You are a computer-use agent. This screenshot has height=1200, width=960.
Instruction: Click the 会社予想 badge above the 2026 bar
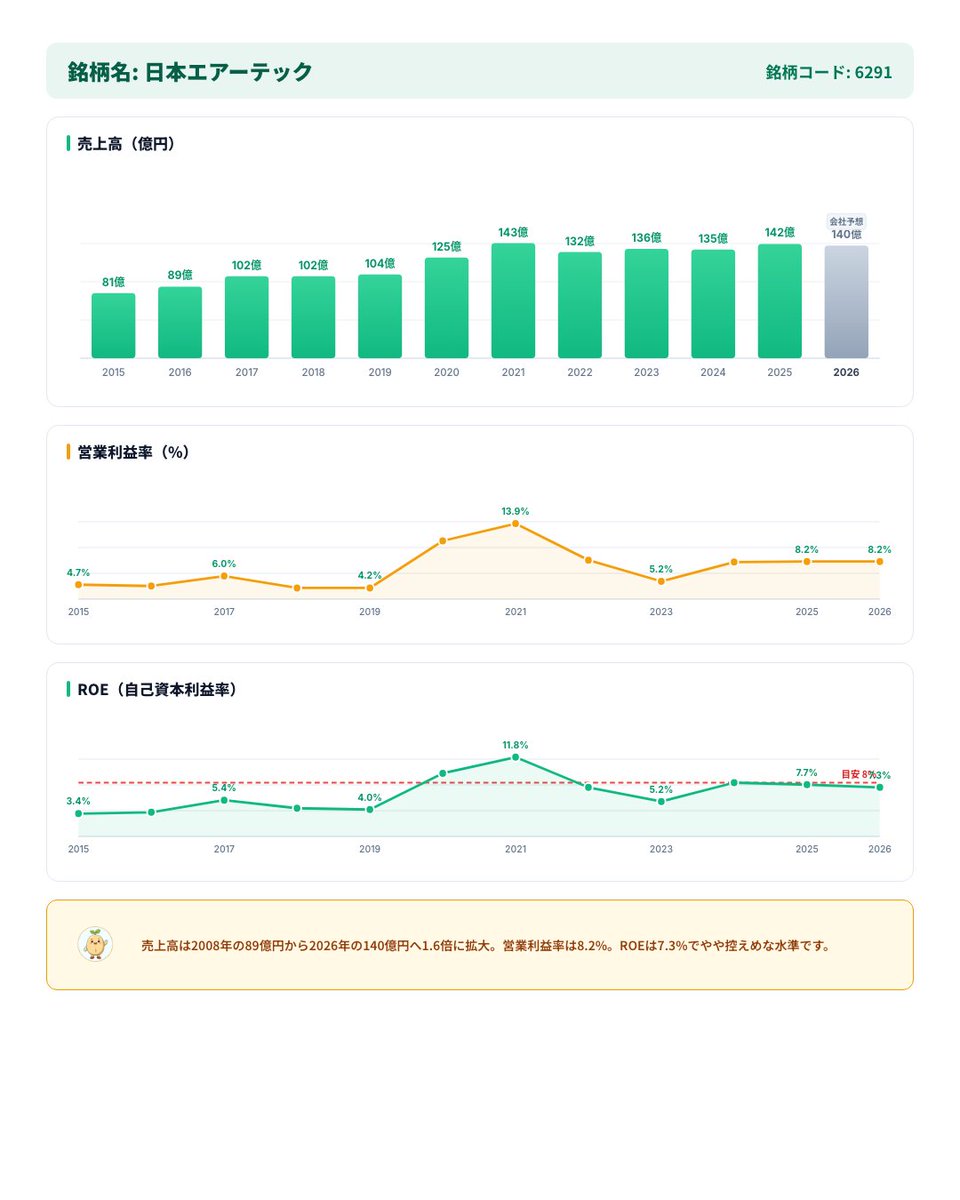[847, 221]
